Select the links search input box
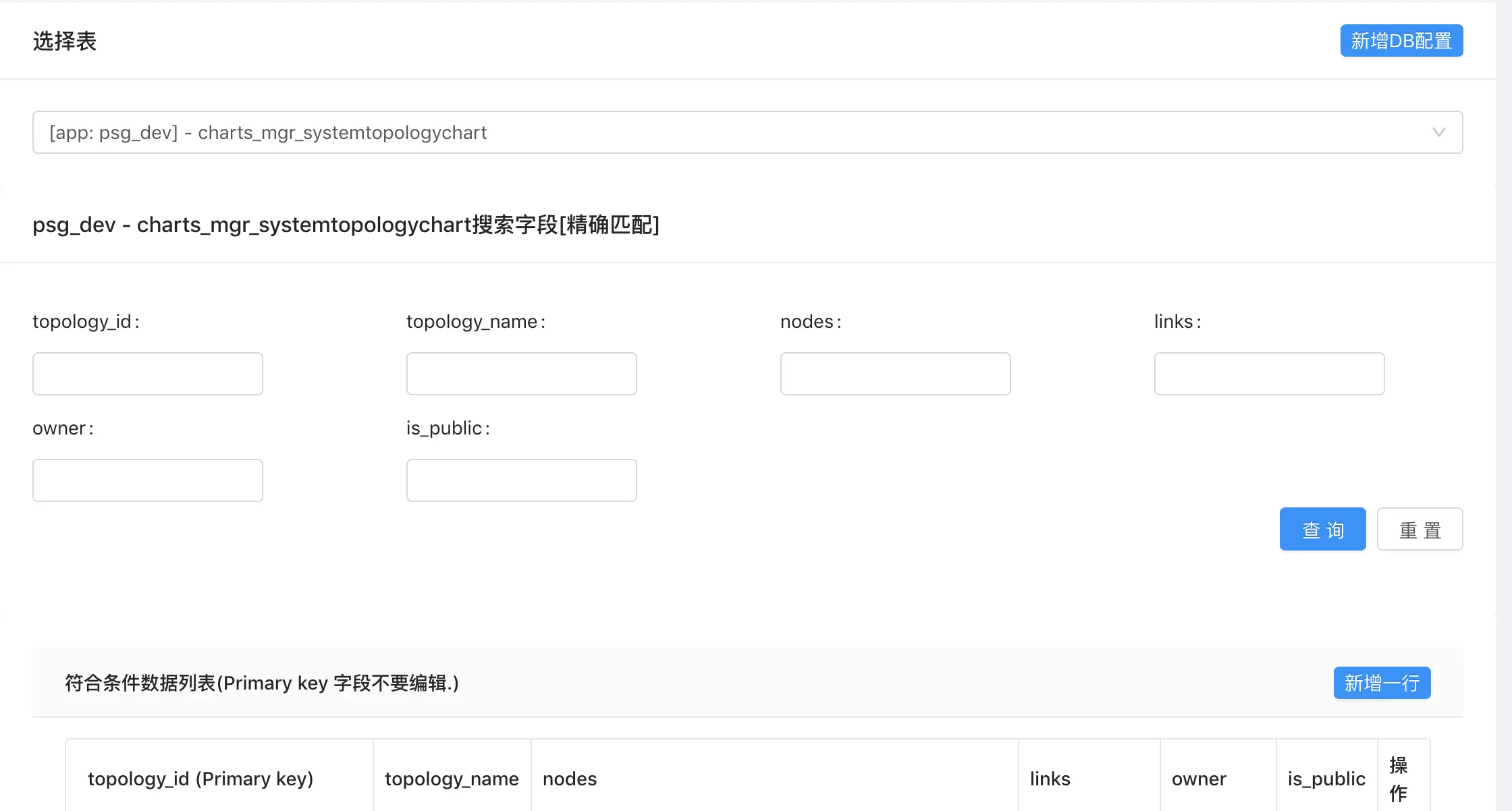This screenshot has width=1512, height=811. pos(1269,374)
